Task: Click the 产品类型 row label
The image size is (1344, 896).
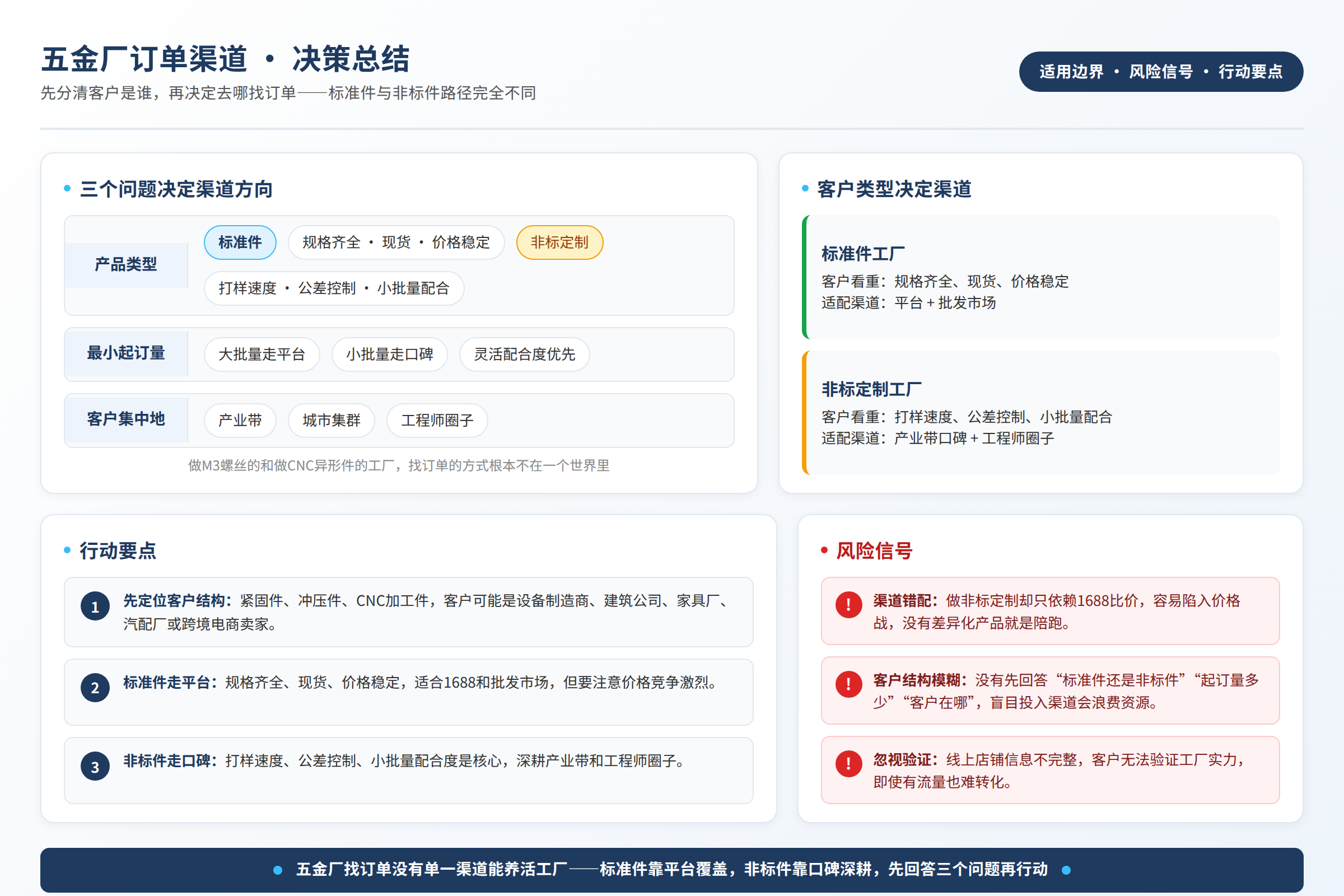Action: [x=125, y=264]
